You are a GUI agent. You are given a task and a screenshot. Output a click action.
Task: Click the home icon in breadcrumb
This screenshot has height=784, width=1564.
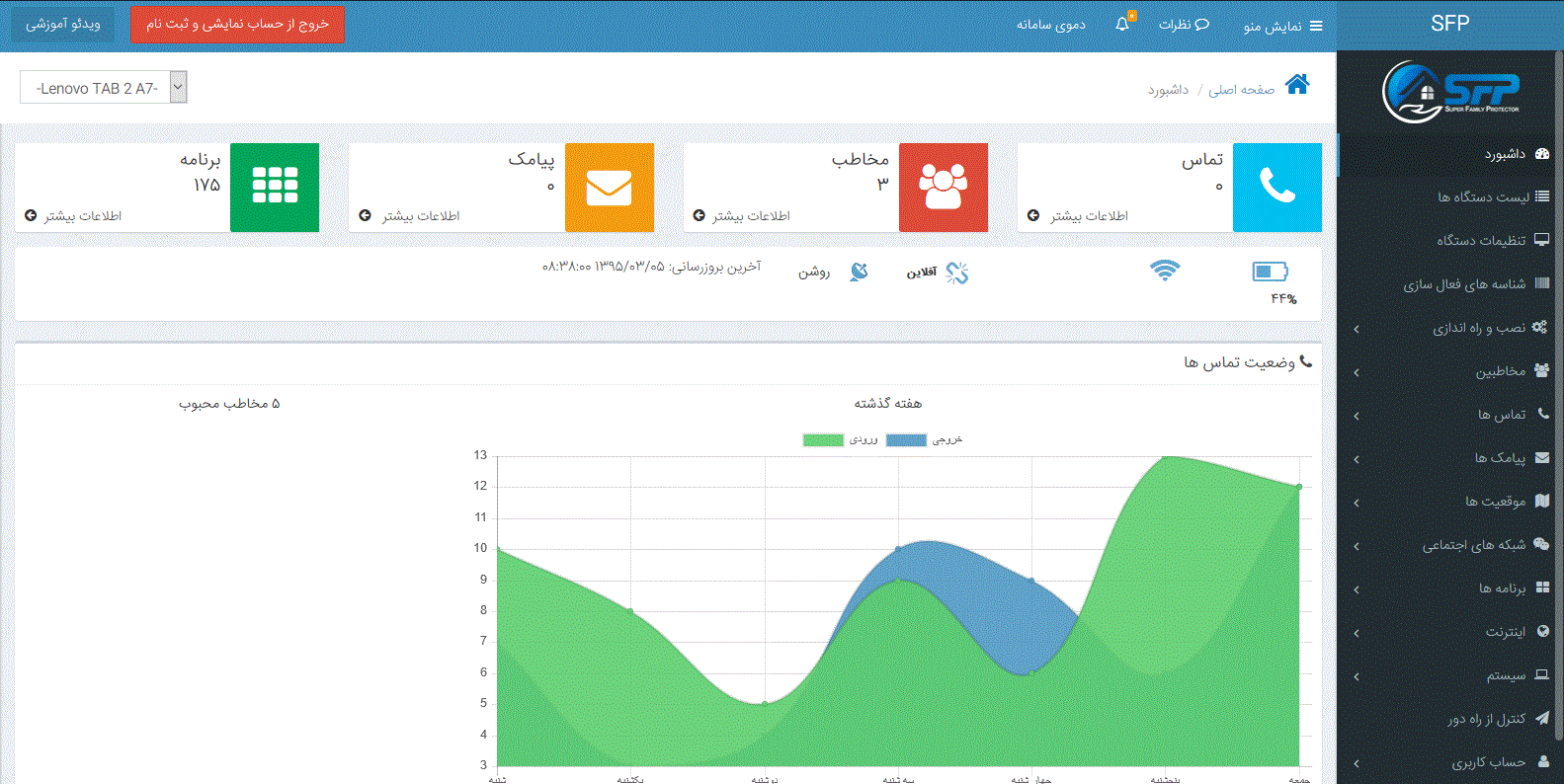(1297, 84)
